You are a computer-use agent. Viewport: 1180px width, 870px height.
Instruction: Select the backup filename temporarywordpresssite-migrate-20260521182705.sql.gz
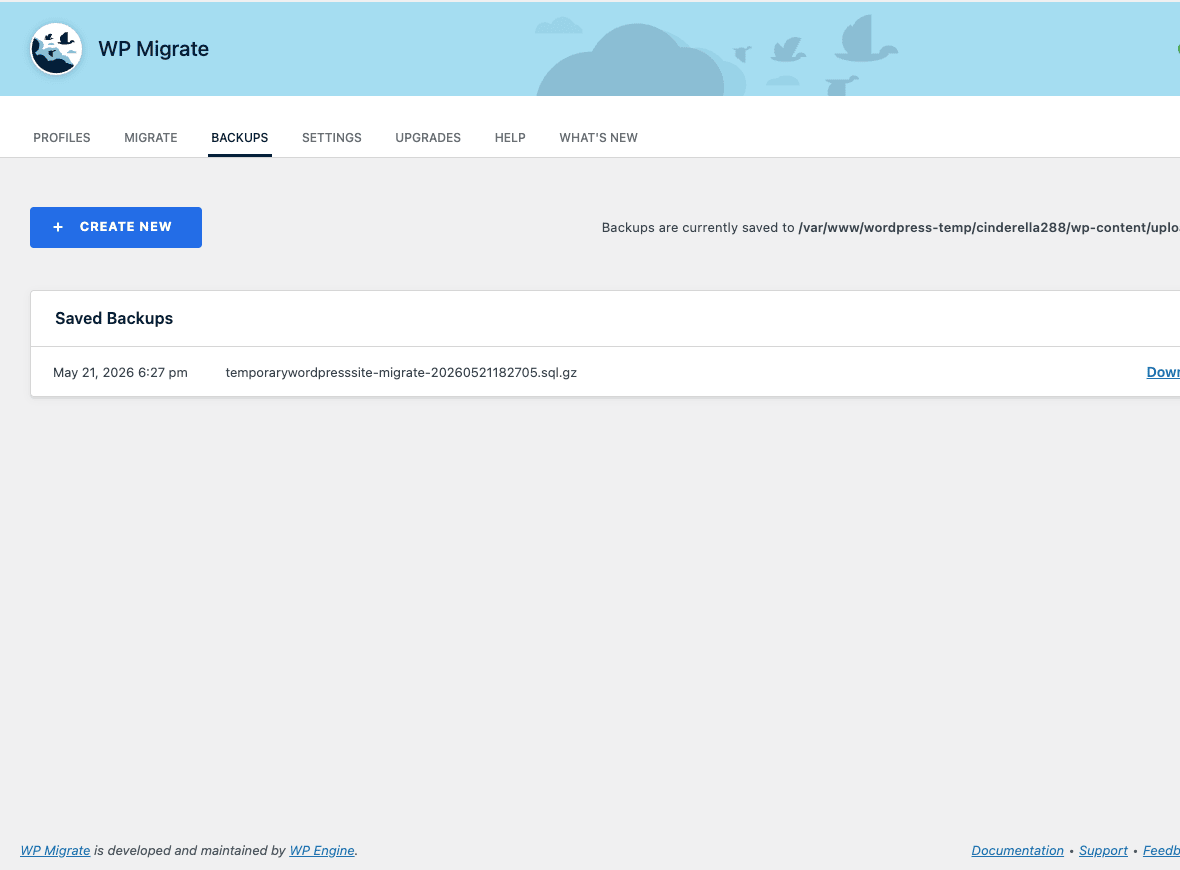401,373
